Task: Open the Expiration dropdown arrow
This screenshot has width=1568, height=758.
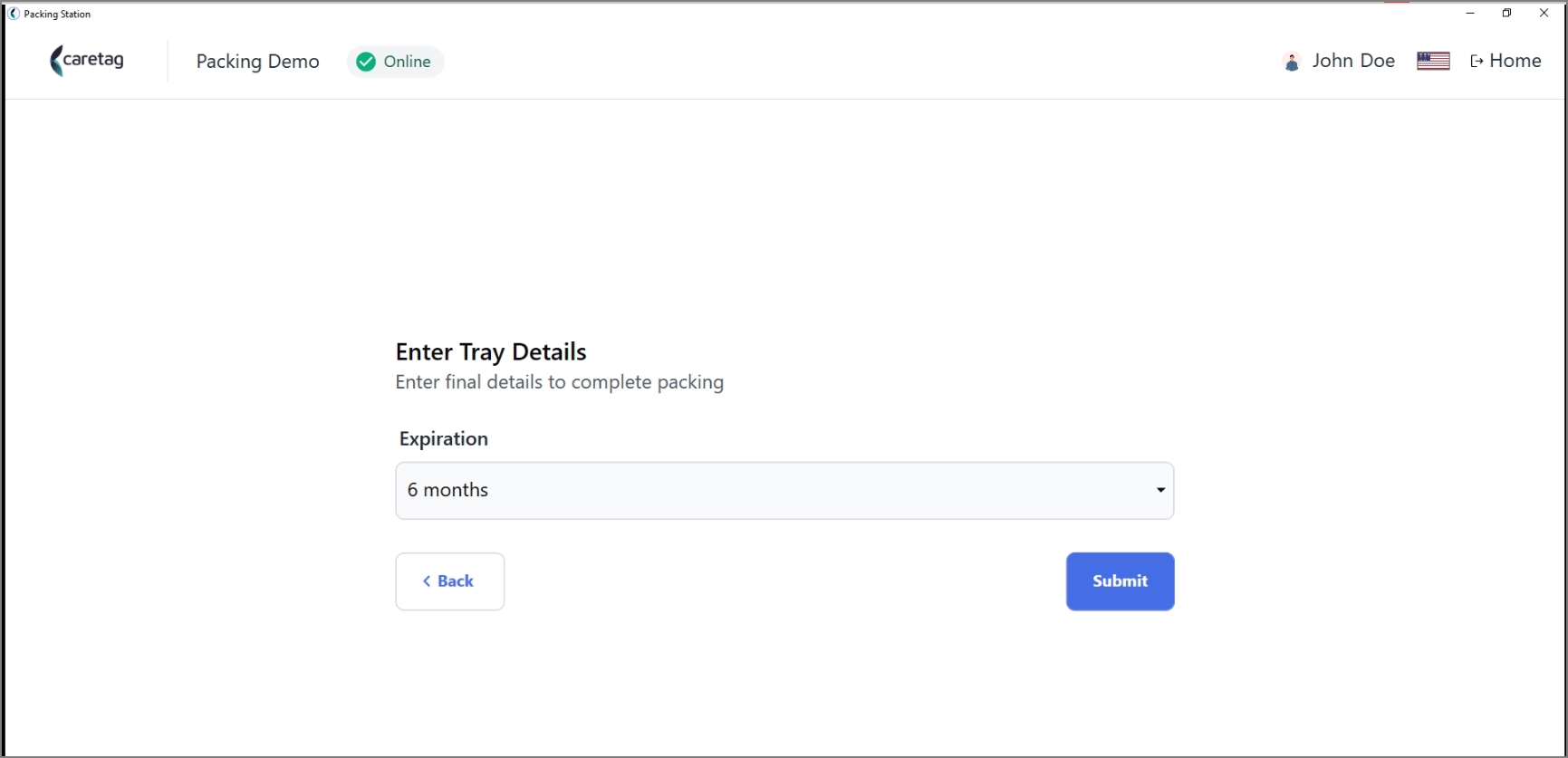Action: click(1160, 490)
